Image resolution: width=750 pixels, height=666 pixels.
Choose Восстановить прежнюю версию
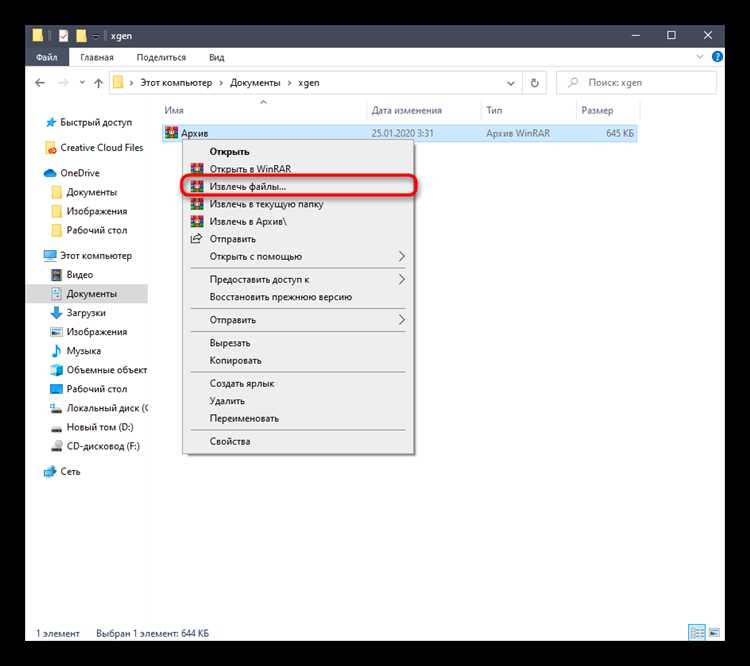point(298,297)
